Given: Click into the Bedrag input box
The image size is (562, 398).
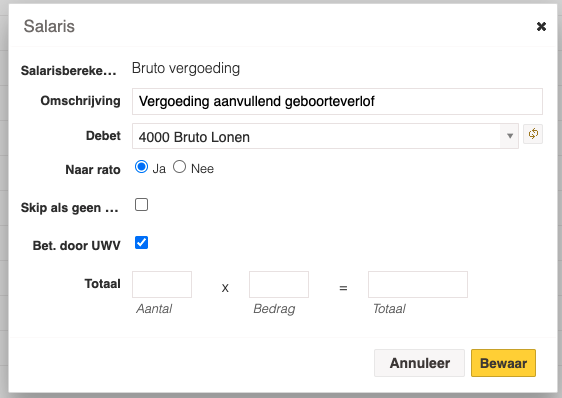Looking at the screenshot, I should point(279,285).
